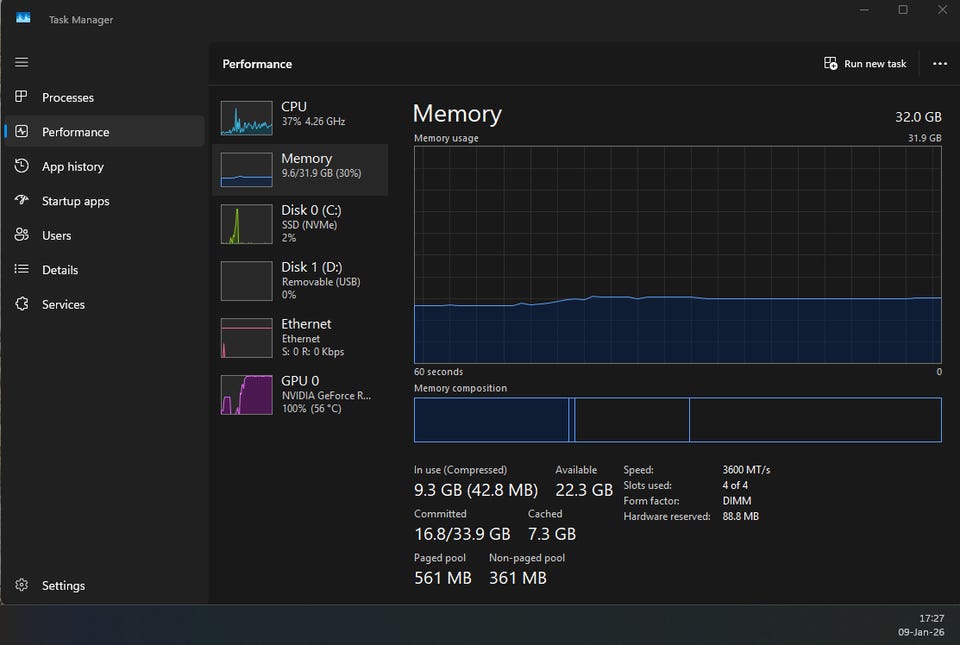The height and width of the screenshot is (645, 960).
Task: Select the Ethernet graph thumbnail
Action: click(x=246, y=338)
